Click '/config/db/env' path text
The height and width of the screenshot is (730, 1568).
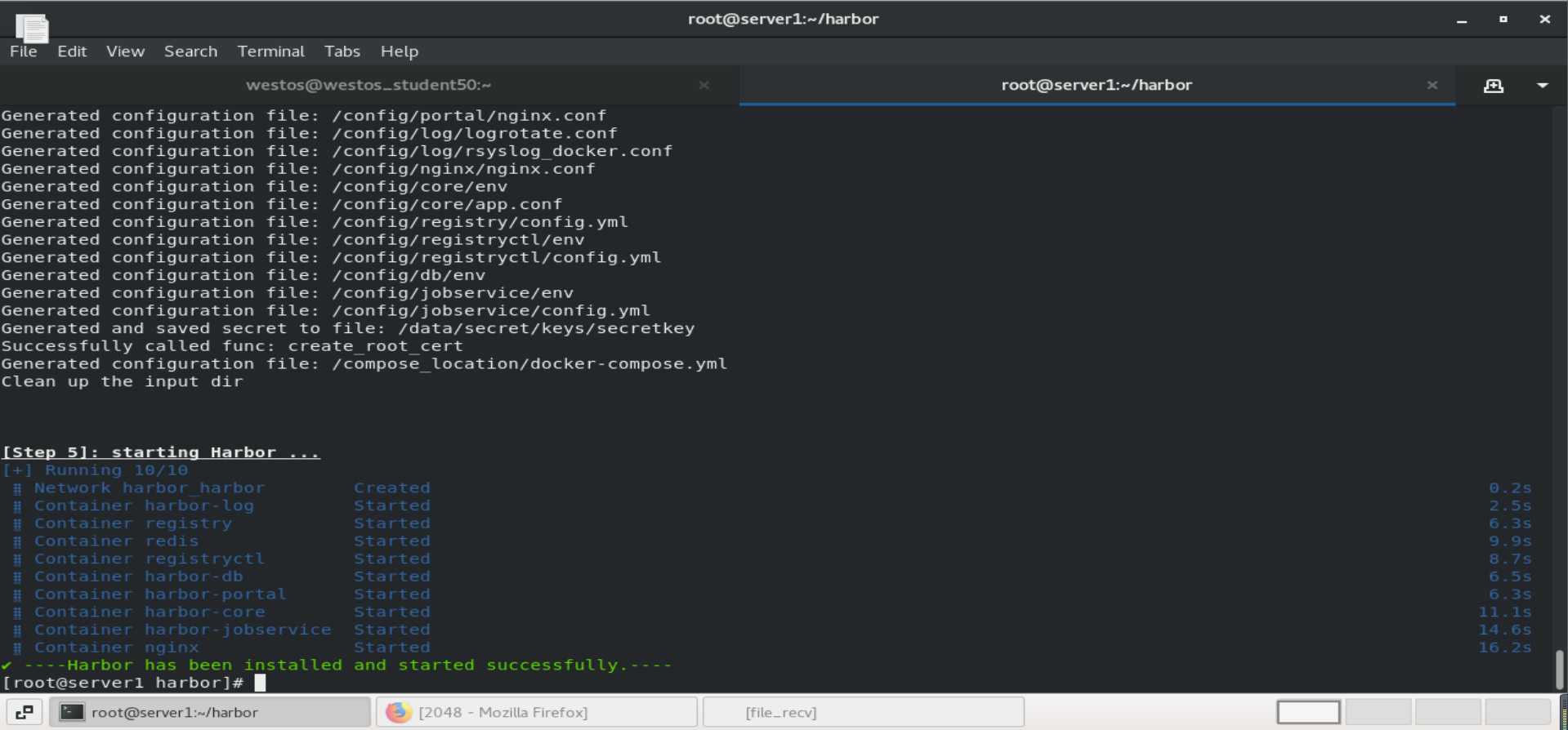409,275
